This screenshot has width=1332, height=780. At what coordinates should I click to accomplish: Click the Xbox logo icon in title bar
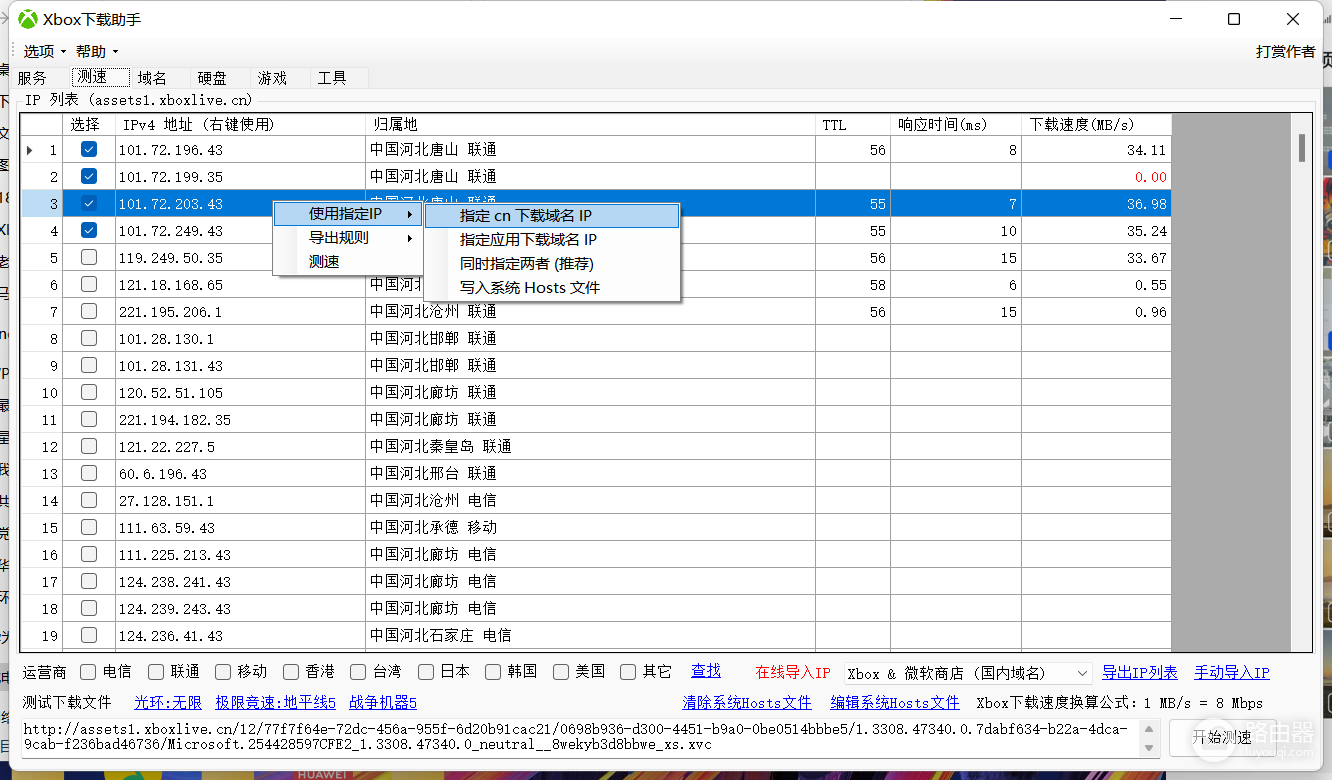pyautogui.click(x=29, y=19)
